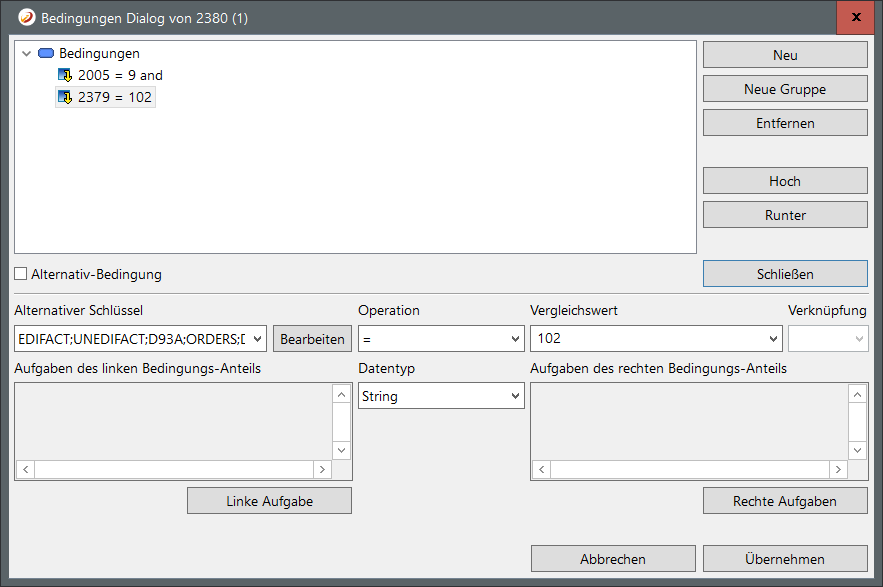Click the blue Bedingungen group icon

pyautogui.click(x=46, y=53)
